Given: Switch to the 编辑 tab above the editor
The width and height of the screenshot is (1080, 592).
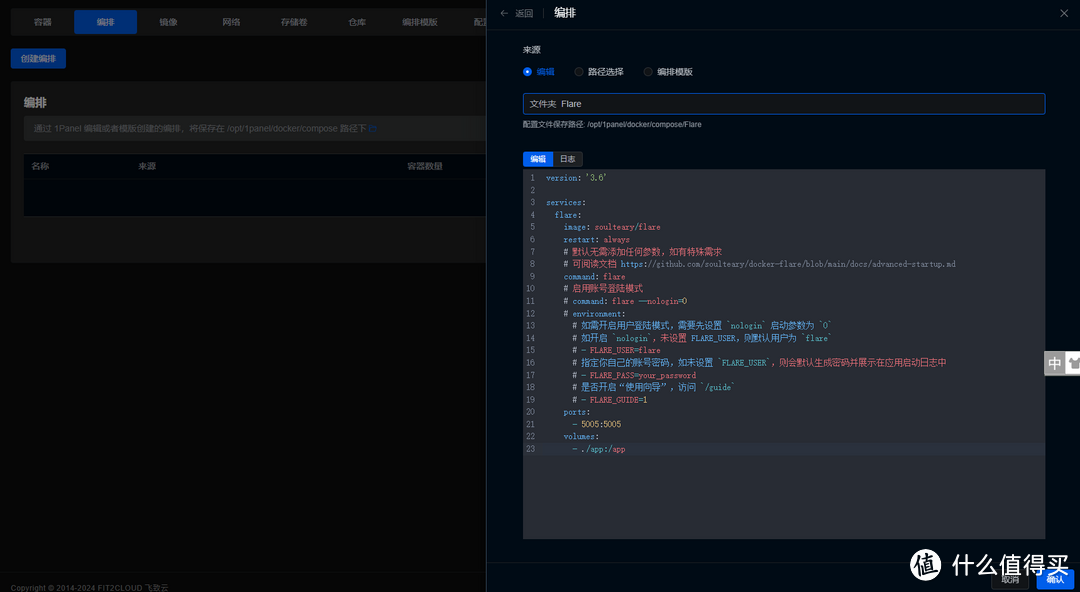Looking at the screenshot, I should click(x=538, y=159).
